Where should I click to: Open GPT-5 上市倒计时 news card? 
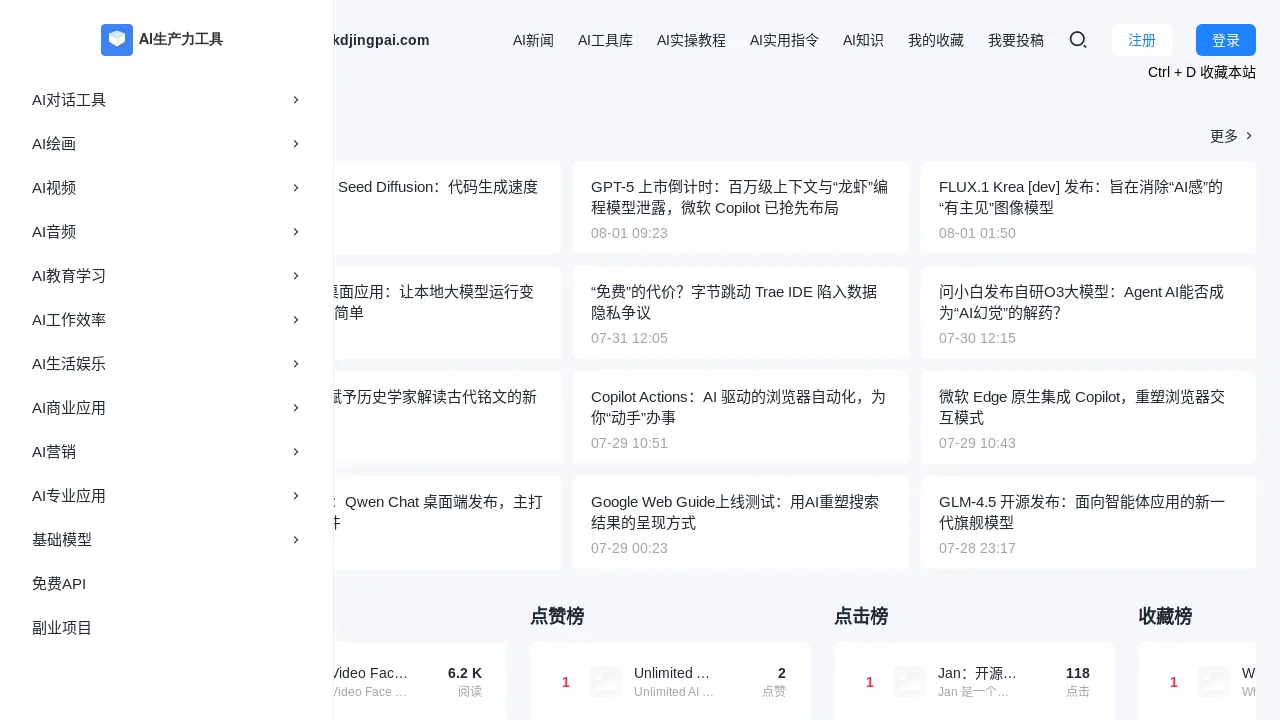coord(740,208)
